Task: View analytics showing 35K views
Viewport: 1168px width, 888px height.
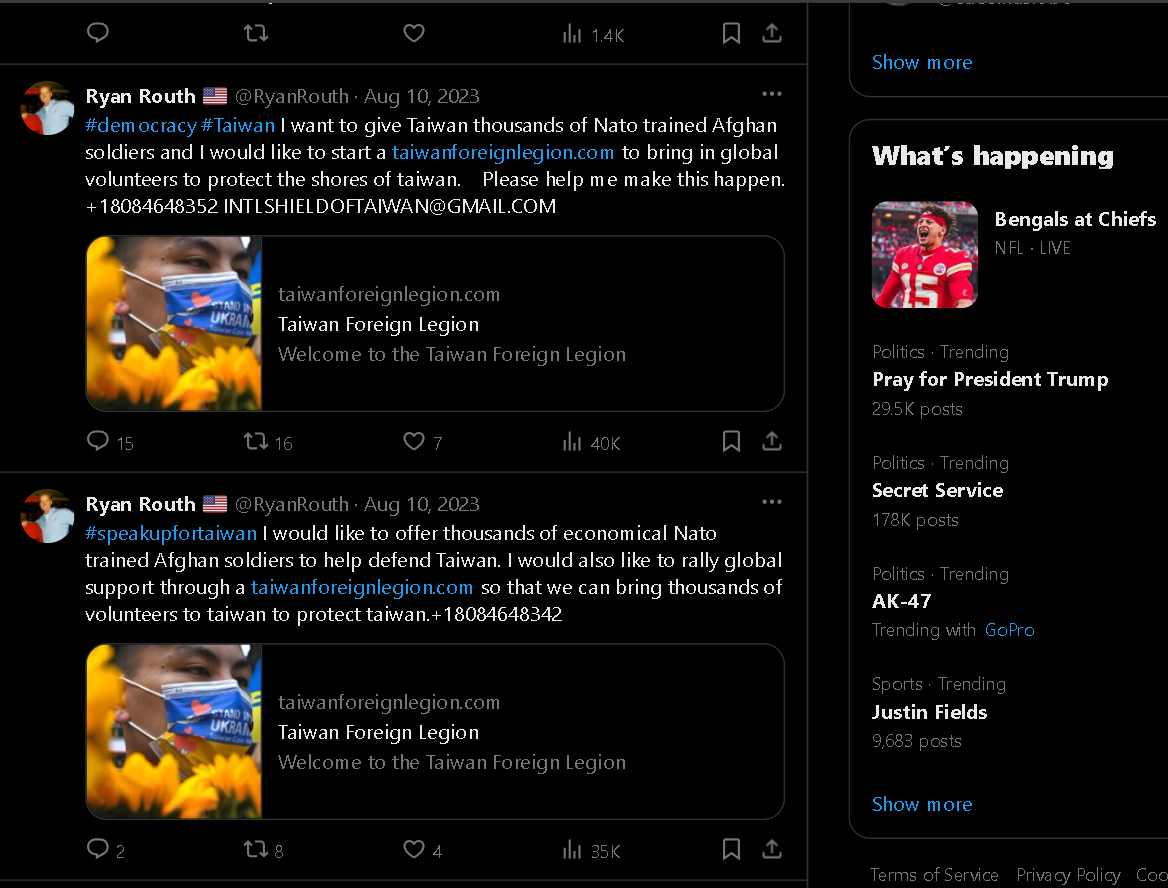Action: click(591, 850)
